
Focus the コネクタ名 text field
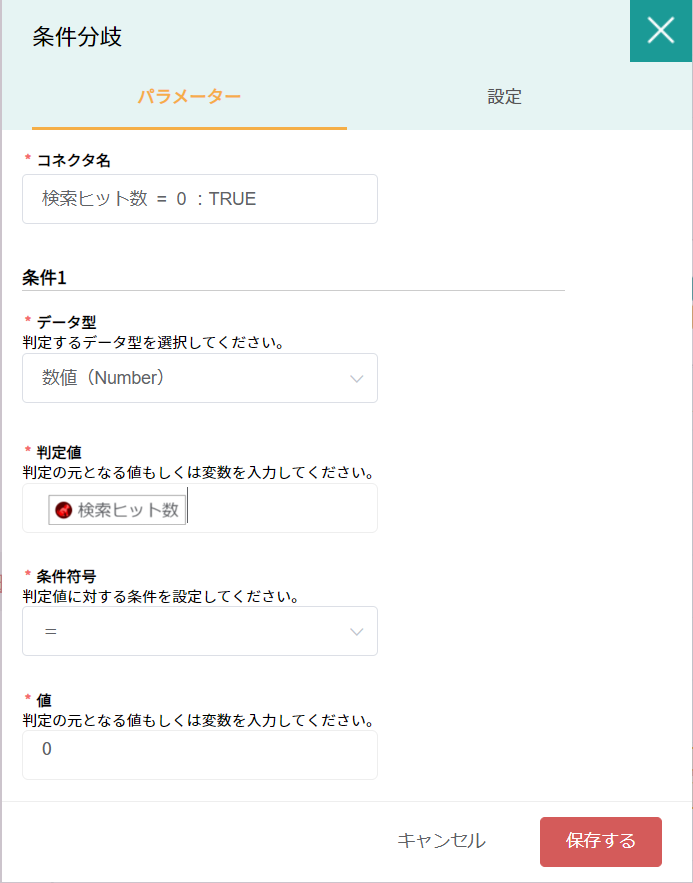point(200,199)
